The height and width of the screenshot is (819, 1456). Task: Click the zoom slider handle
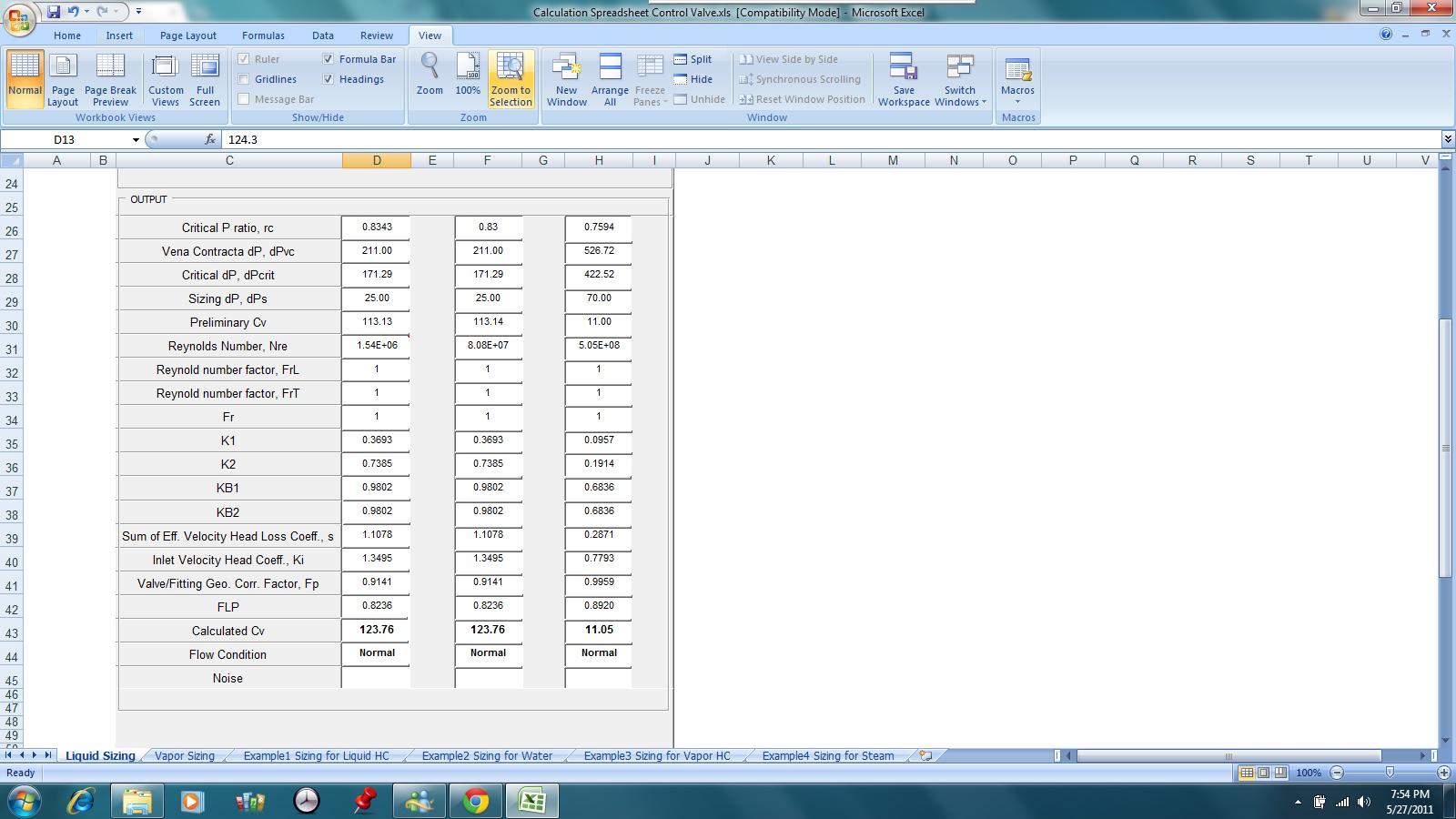[x=1390, y=773]
